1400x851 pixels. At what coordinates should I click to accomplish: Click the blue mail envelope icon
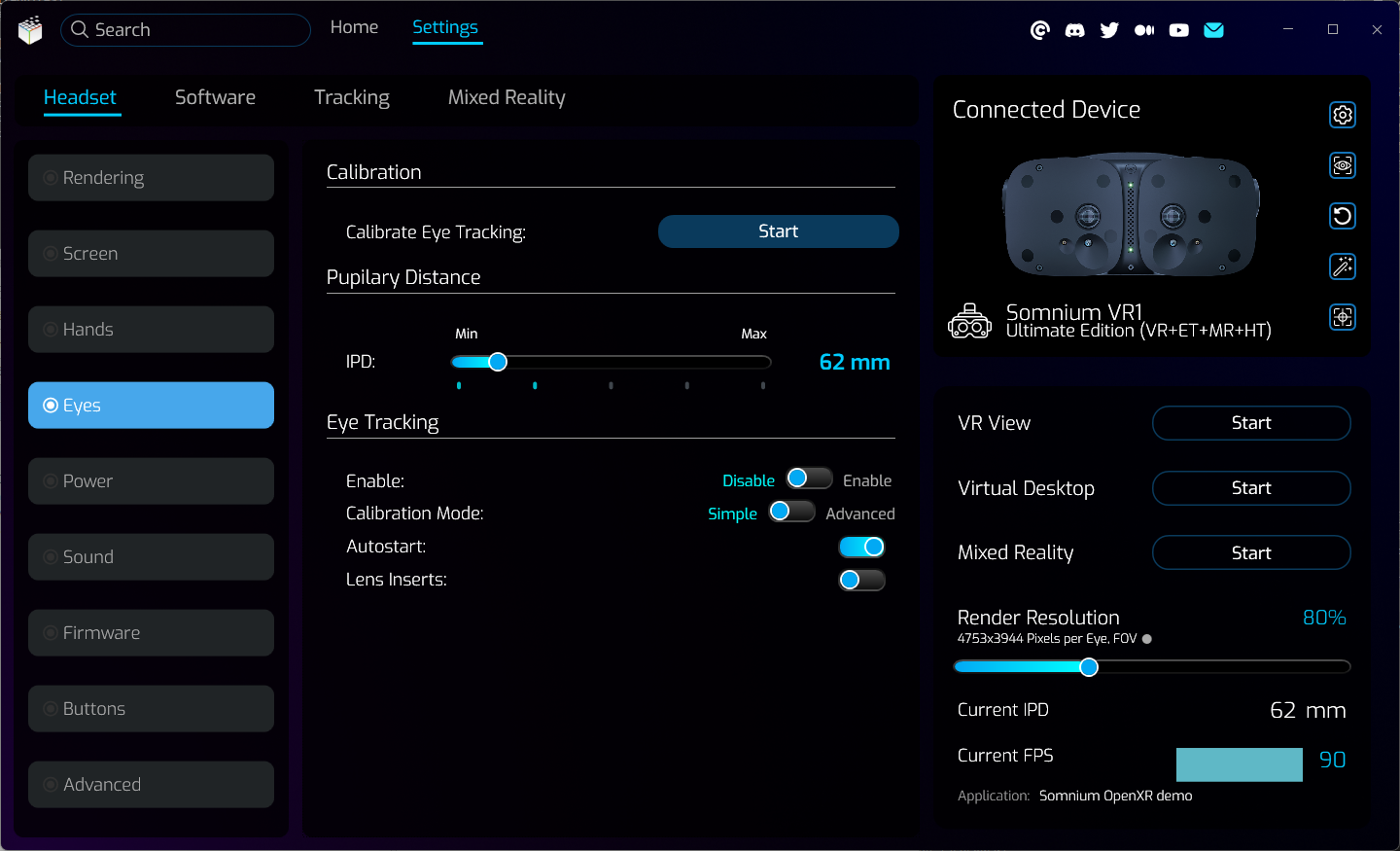[x=1213, y=30]
